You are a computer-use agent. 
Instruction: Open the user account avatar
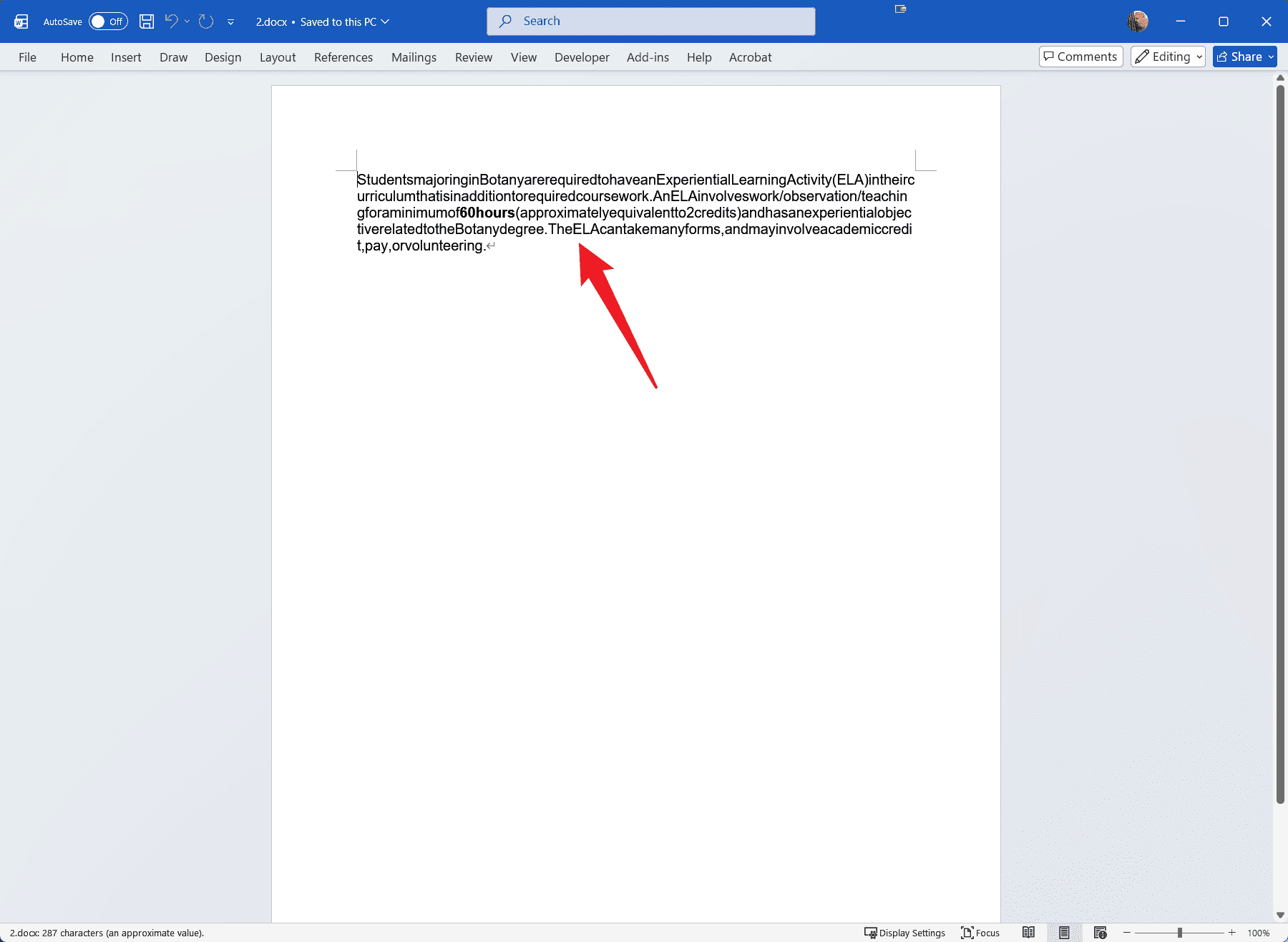pyautogui.click(x=1138, y=21)
